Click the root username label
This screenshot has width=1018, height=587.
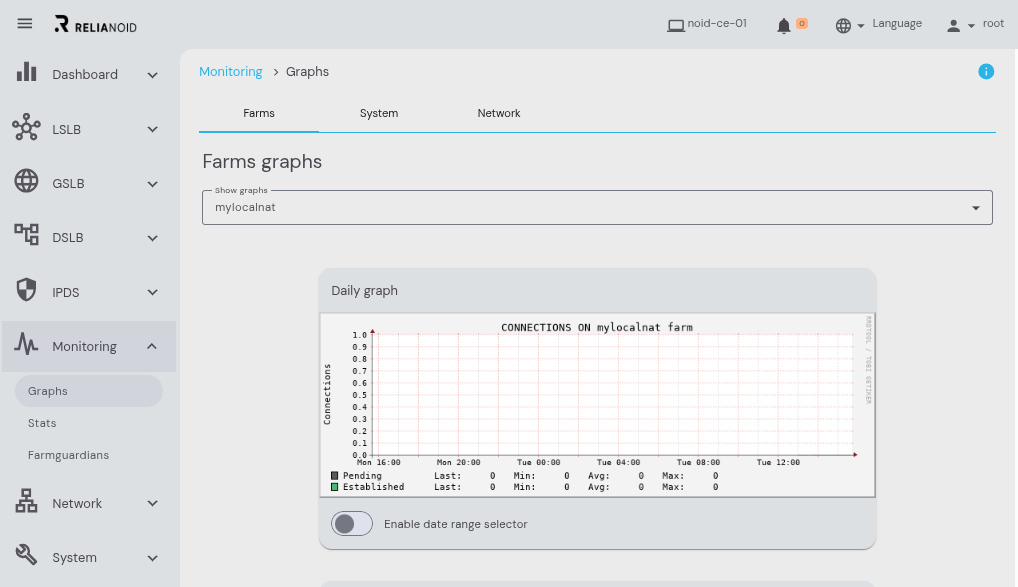pos(993,23)
